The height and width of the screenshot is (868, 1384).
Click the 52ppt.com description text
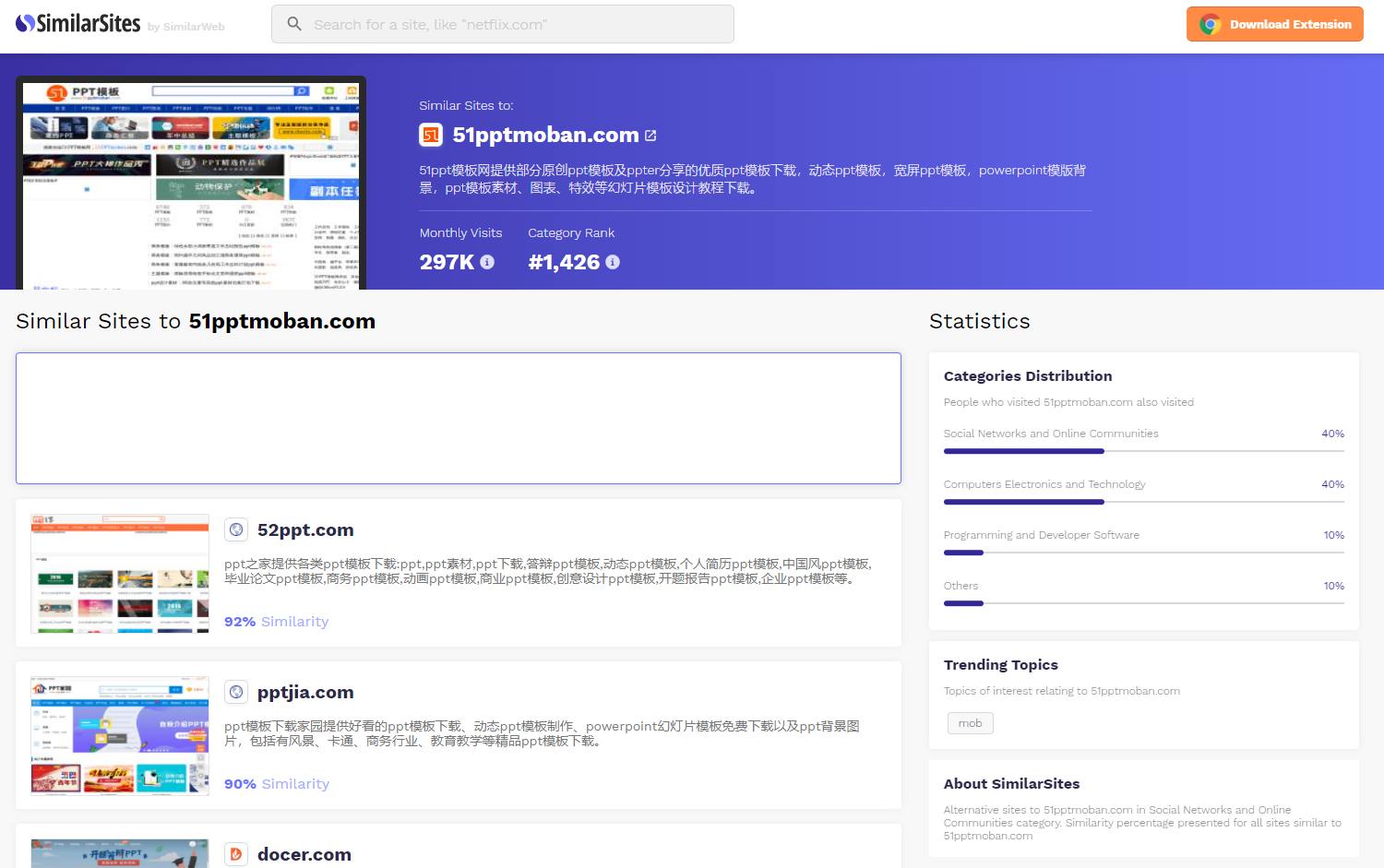[548, 571]
